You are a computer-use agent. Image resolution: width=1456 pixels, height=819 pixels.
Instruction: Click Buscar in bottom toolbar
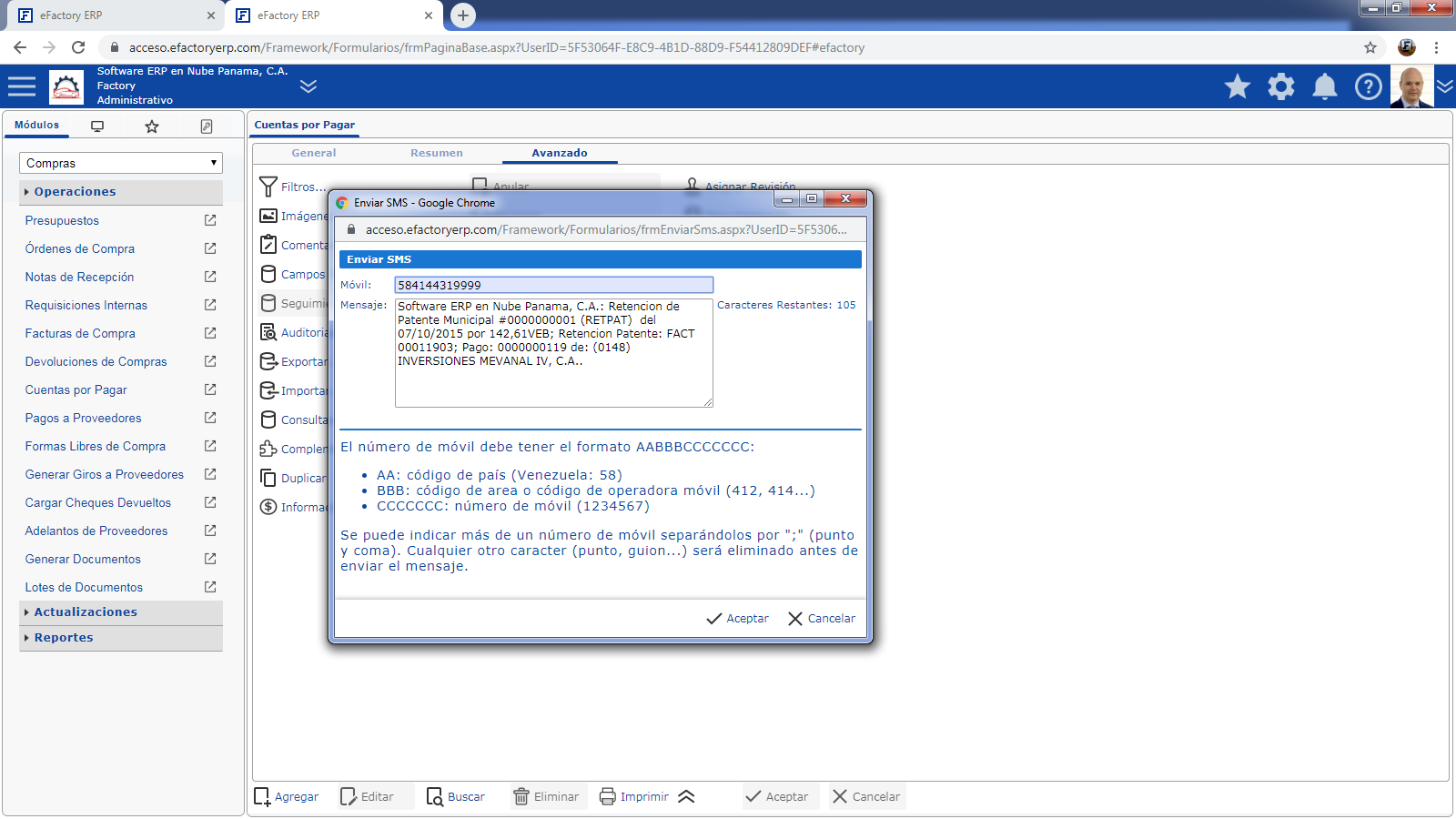tap(456, 797)
